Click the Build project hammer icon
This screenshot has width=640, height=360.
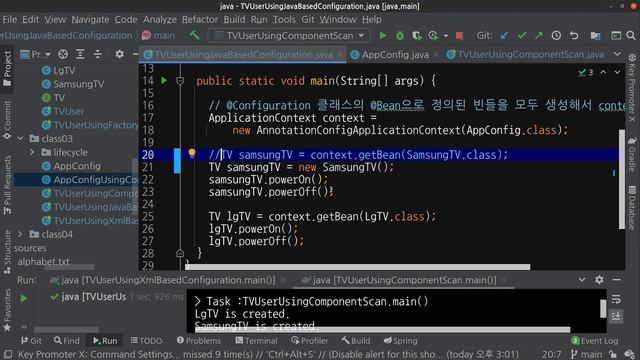[195, 36]
